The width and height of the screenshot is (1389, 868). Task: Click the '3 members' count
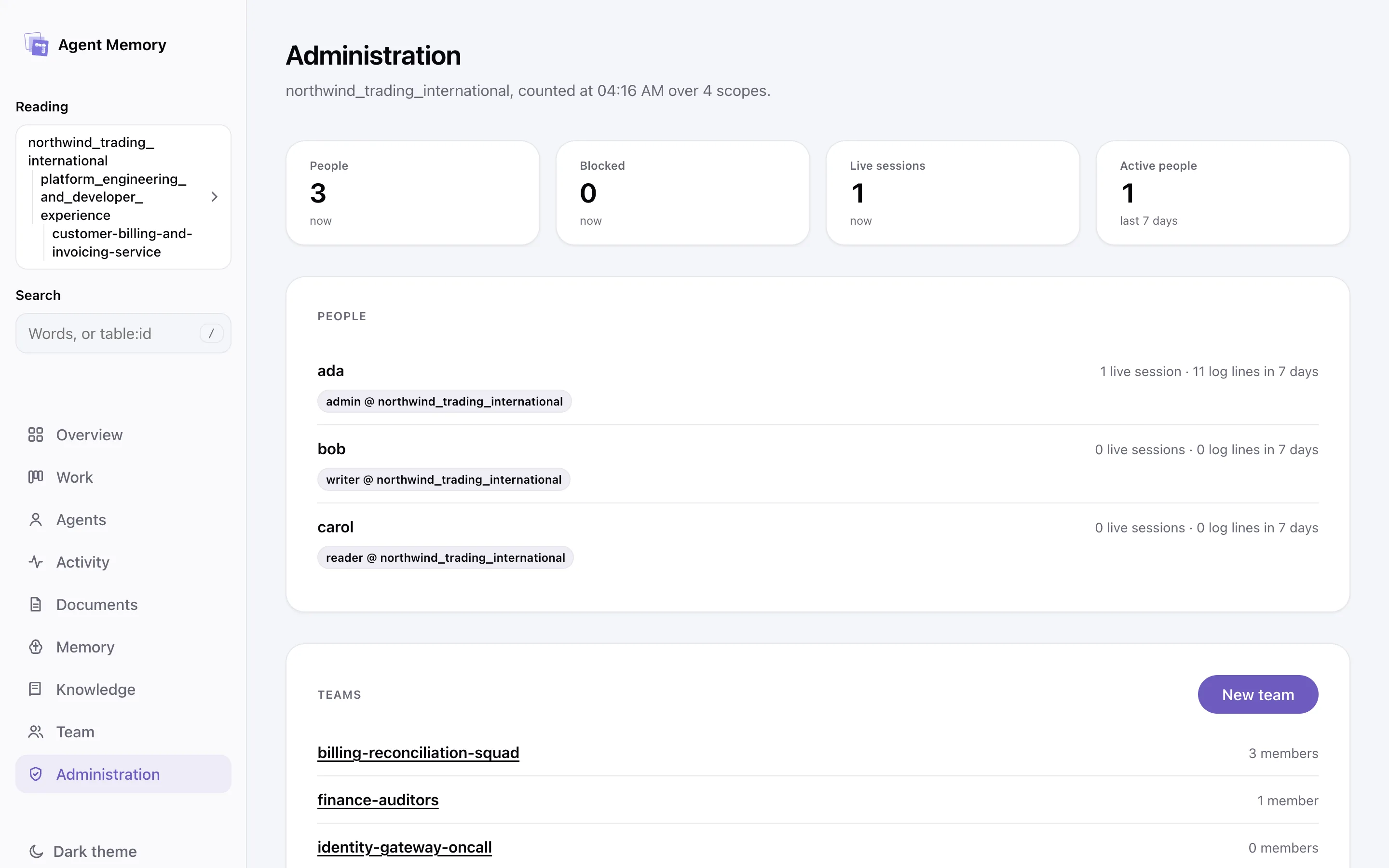click(x=1283, y=753)
